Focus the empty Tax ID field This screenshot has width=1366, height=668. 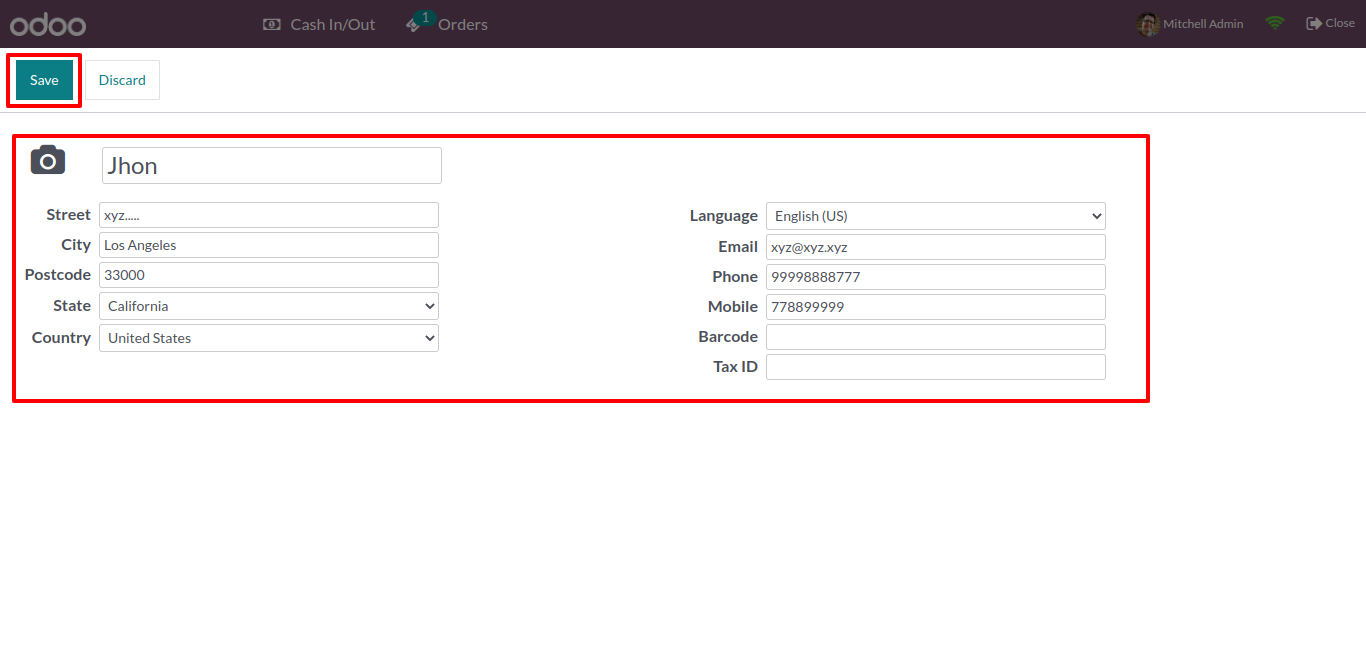click(x=936, y=367)
